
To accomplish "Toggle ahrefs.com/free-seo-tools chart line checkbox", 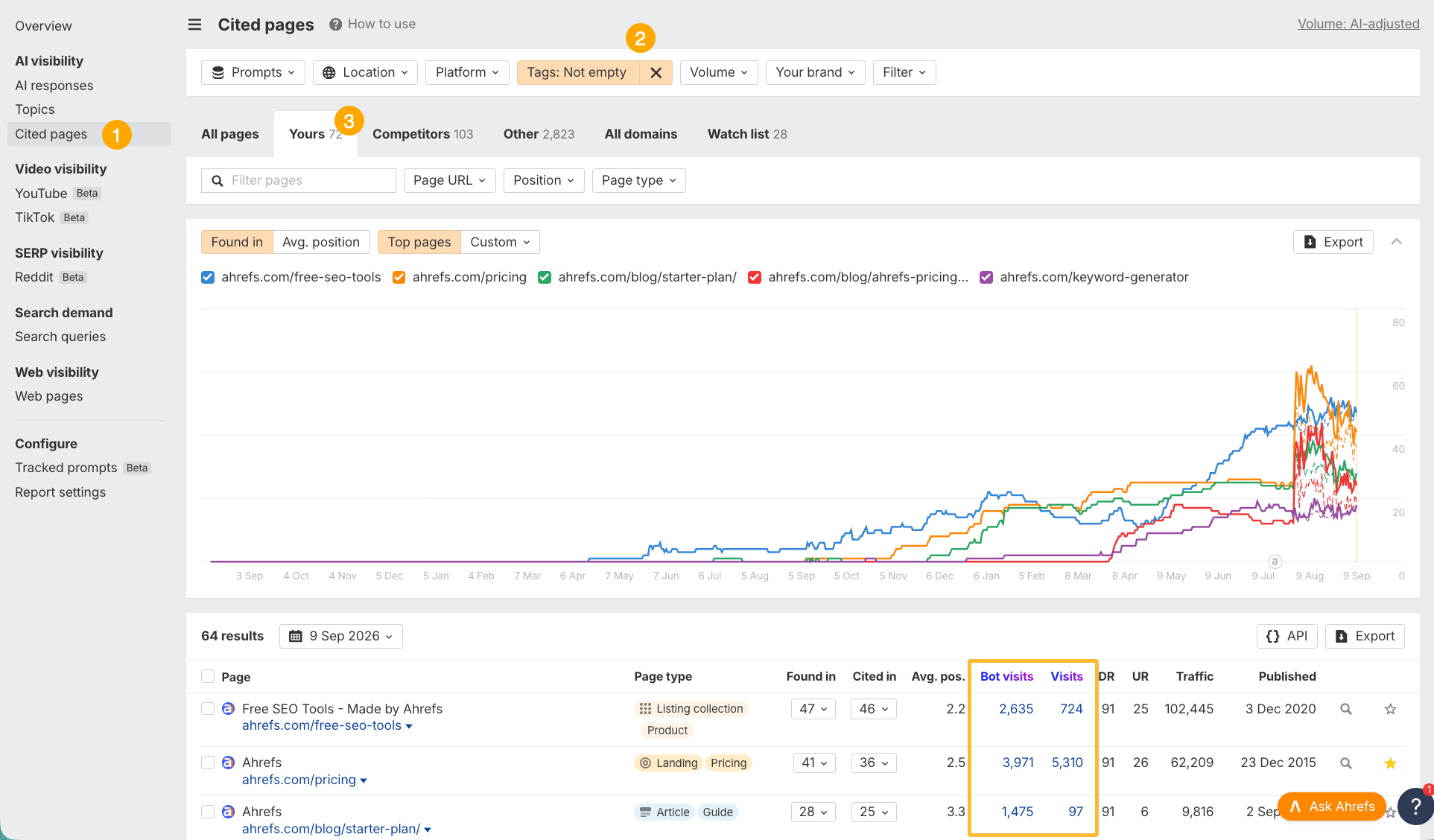I will 208,277.
